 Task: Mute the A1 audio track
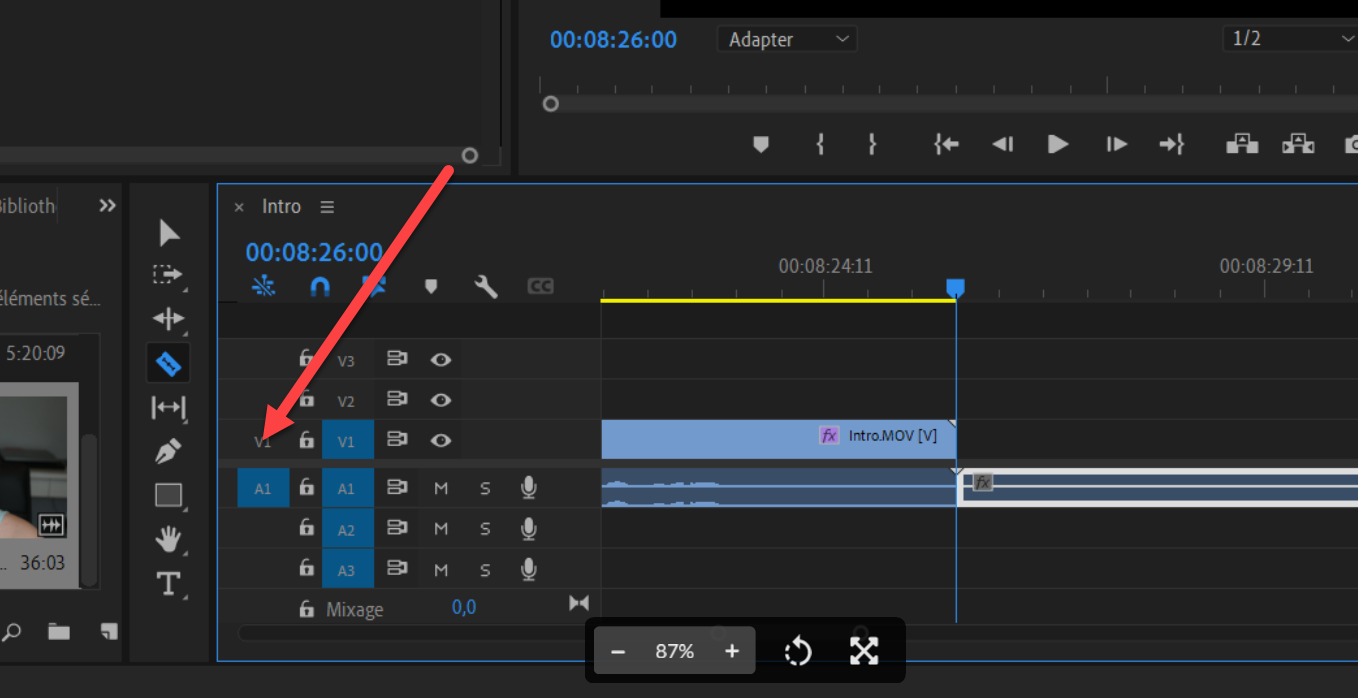440,488
